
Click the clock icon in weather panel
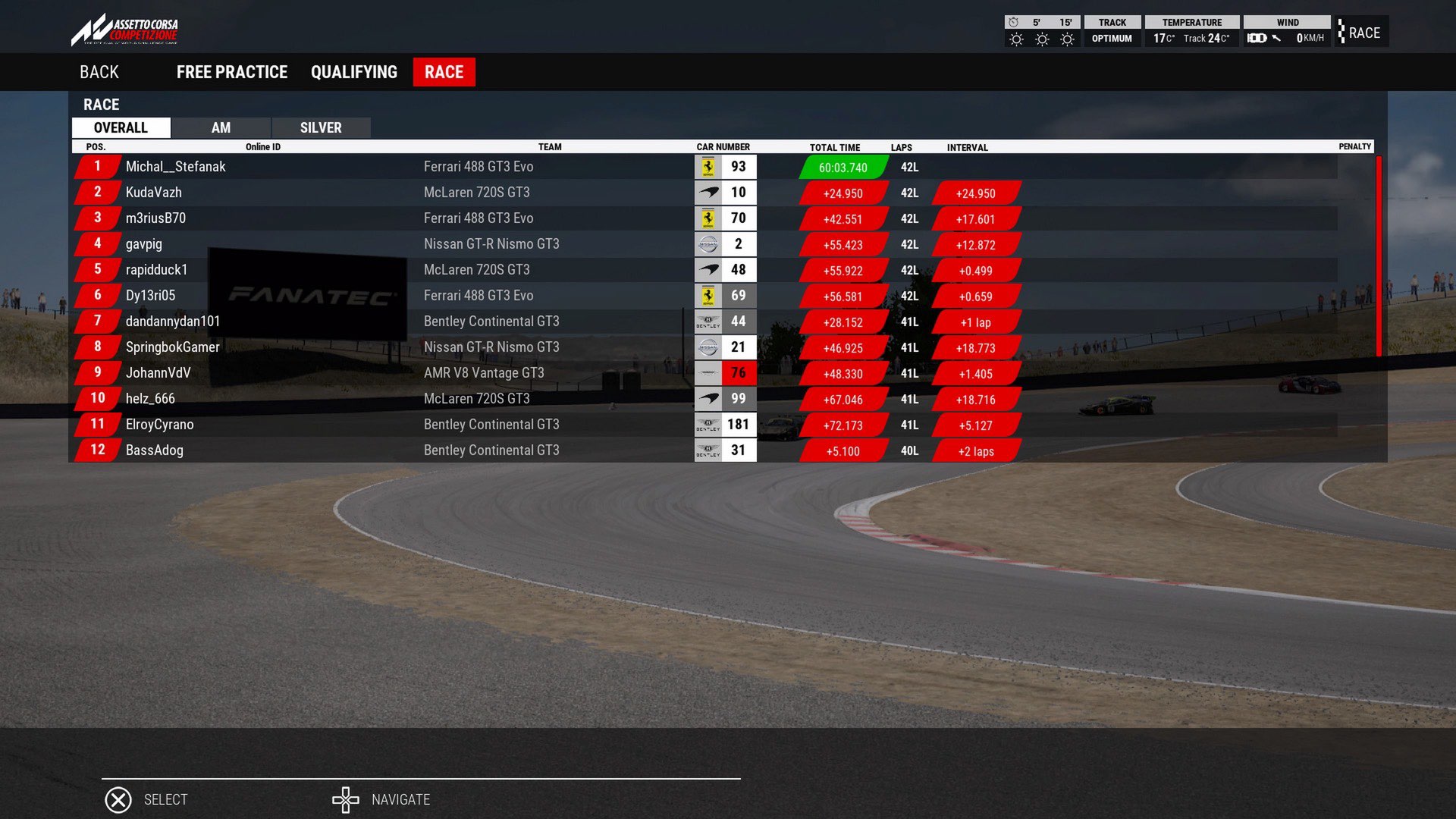[x=1013, y=22]
